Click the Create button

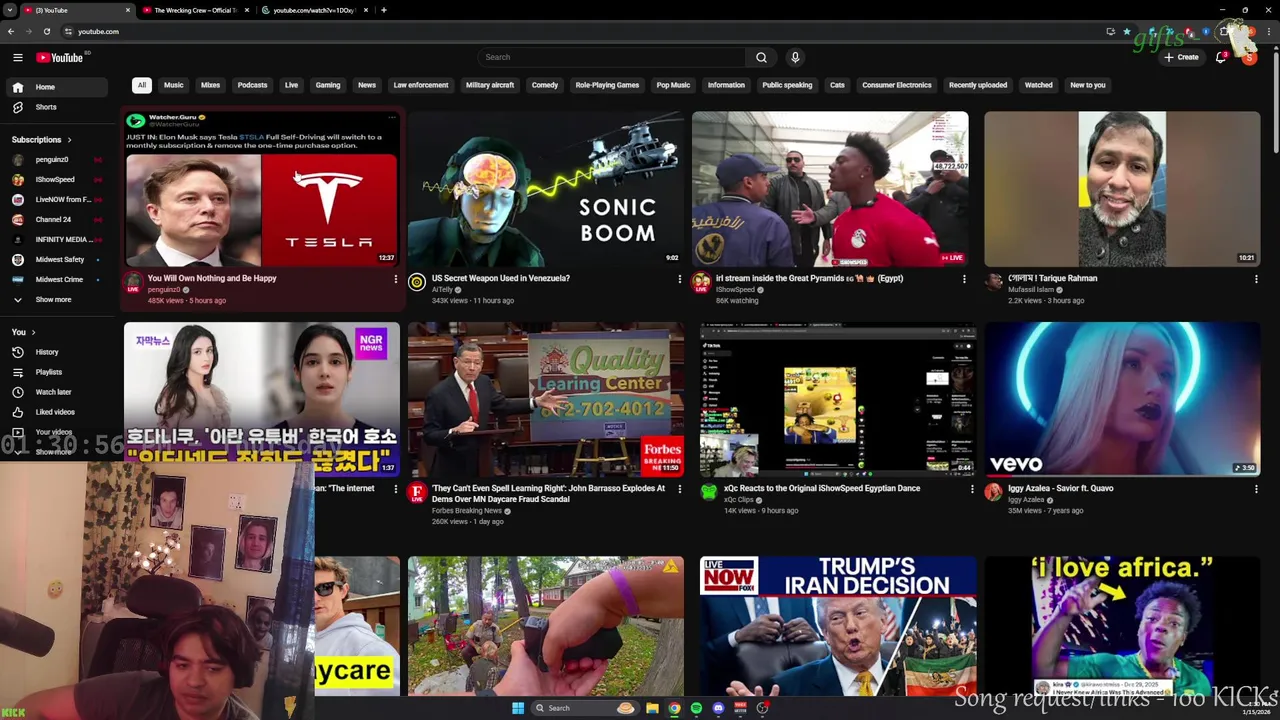(1181, 57)
